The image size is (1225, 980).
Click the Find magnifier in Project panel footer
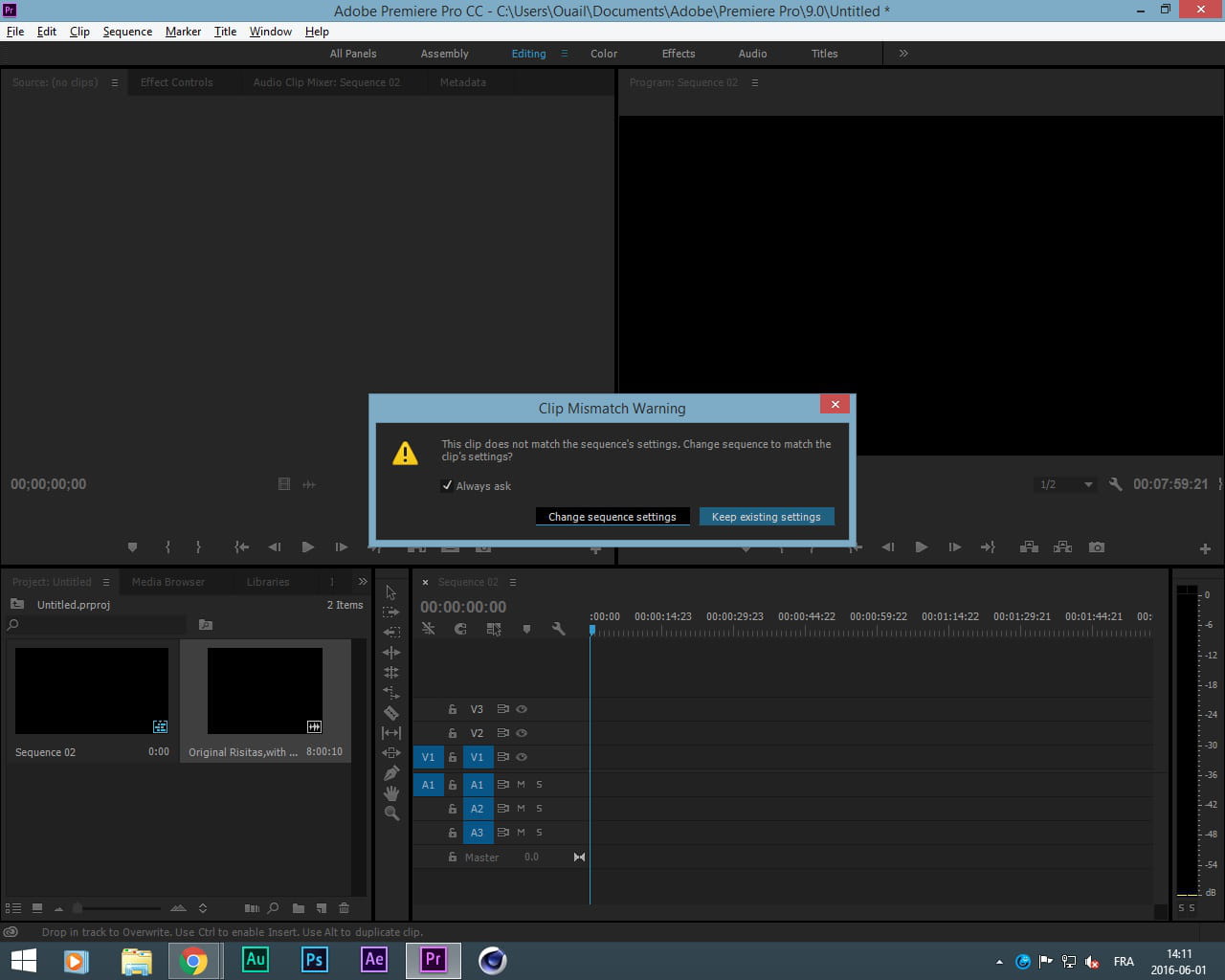(273, 908)
